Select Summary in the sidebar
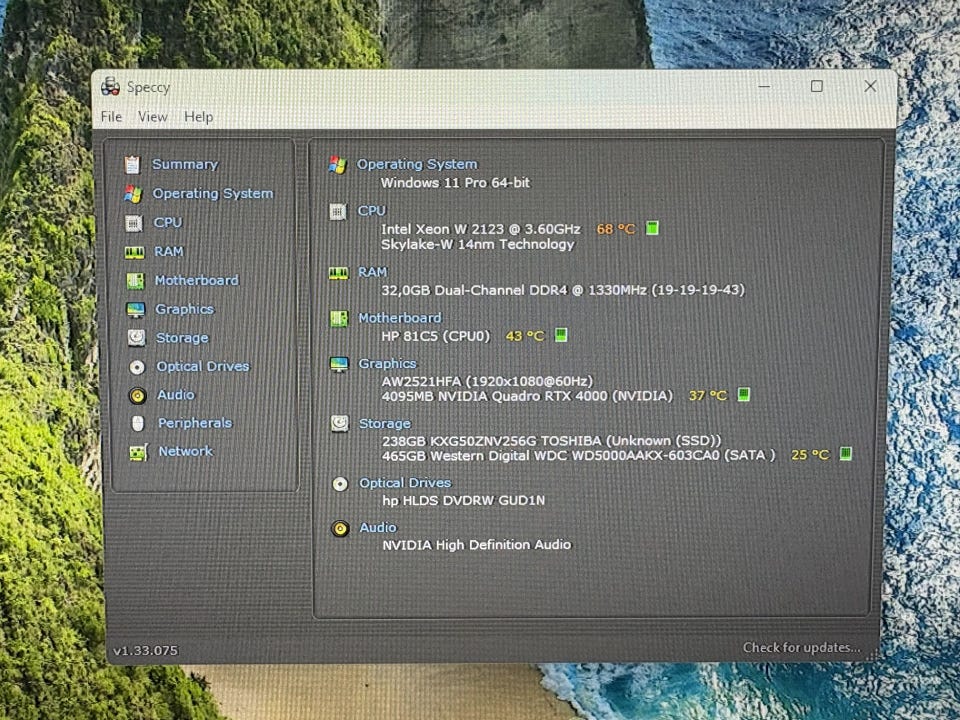960x720 pixels. (185, 164)
